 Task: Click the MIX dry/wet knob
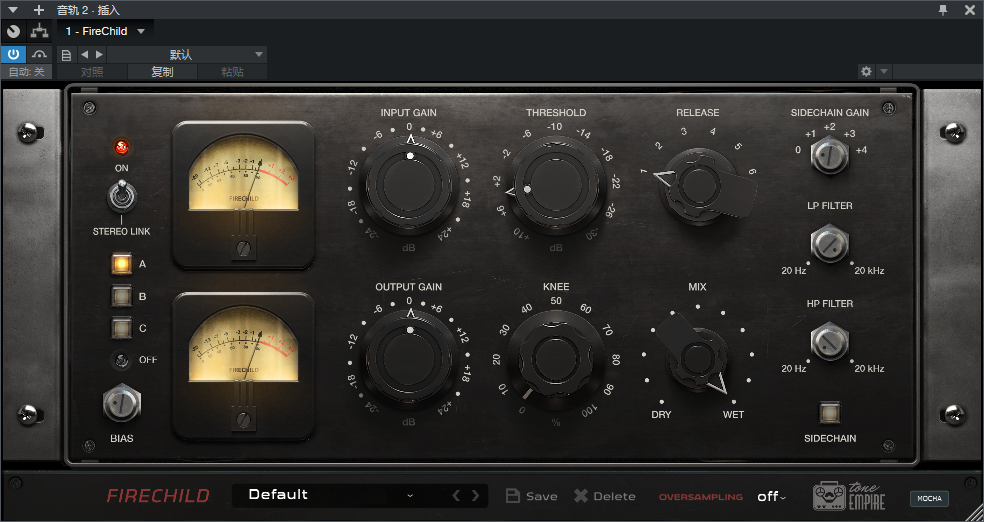point(698,359)
